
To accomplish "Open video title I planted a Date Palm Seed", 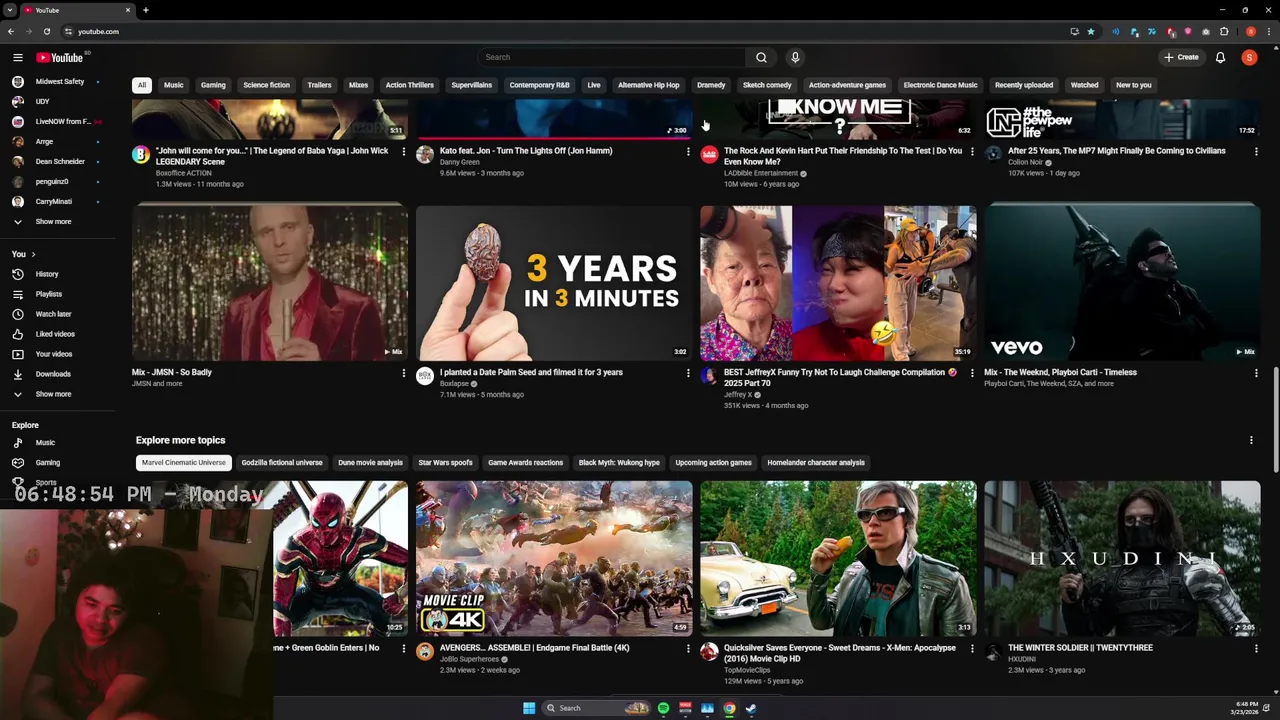I will [531, 372].
